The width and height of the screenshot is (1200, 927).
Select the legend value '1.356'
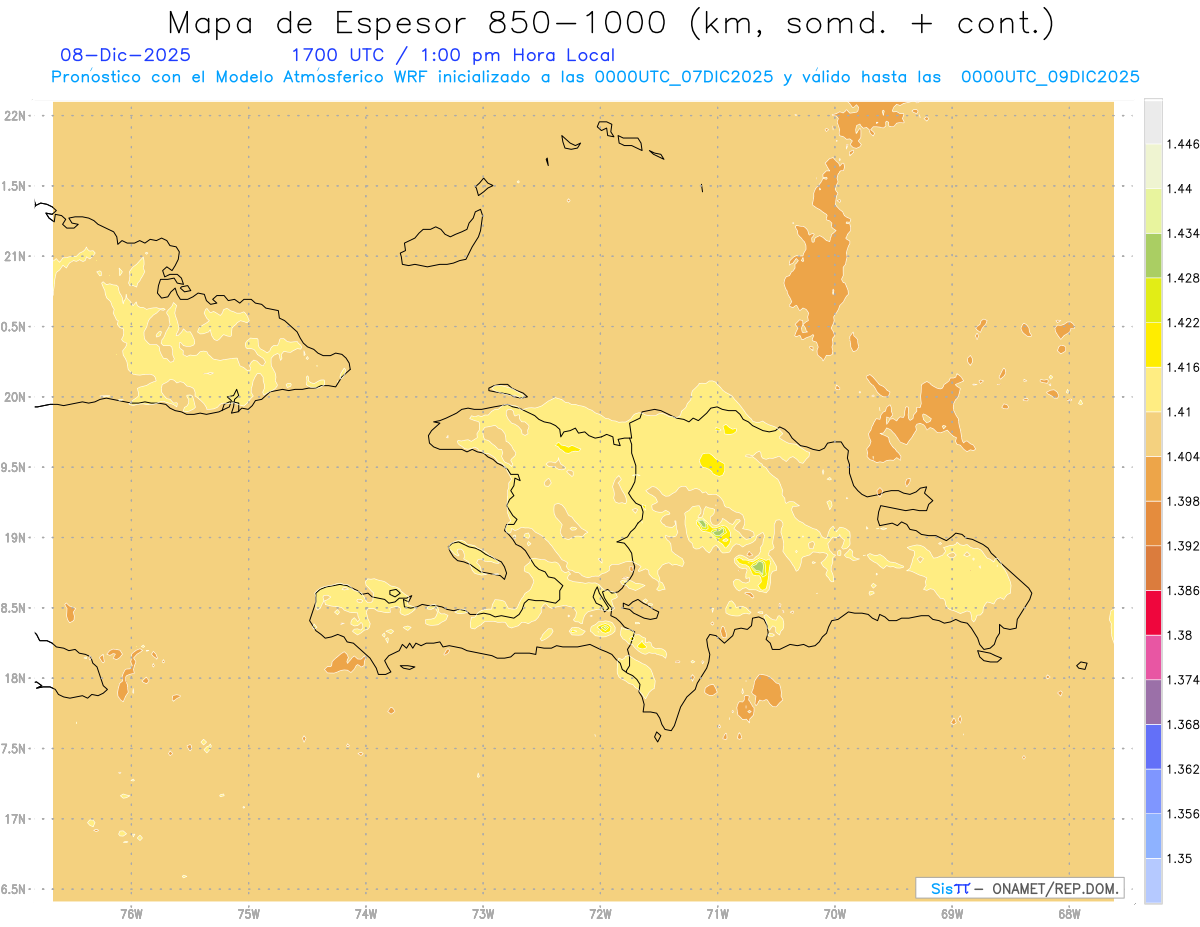pyautogui.click(x=1182, y=814)
